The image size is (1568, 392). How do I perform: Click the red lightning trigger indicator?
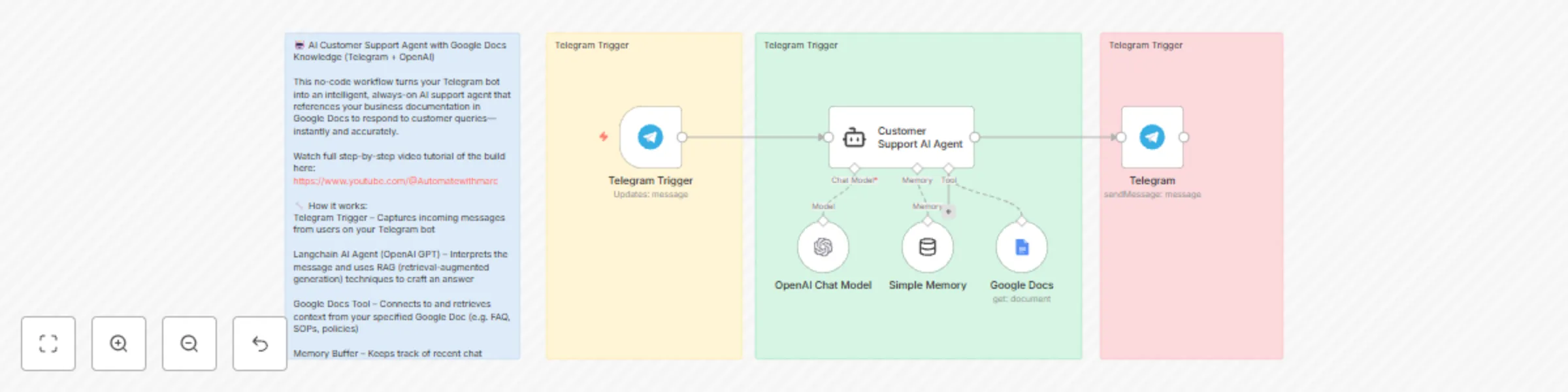point(604,137)
